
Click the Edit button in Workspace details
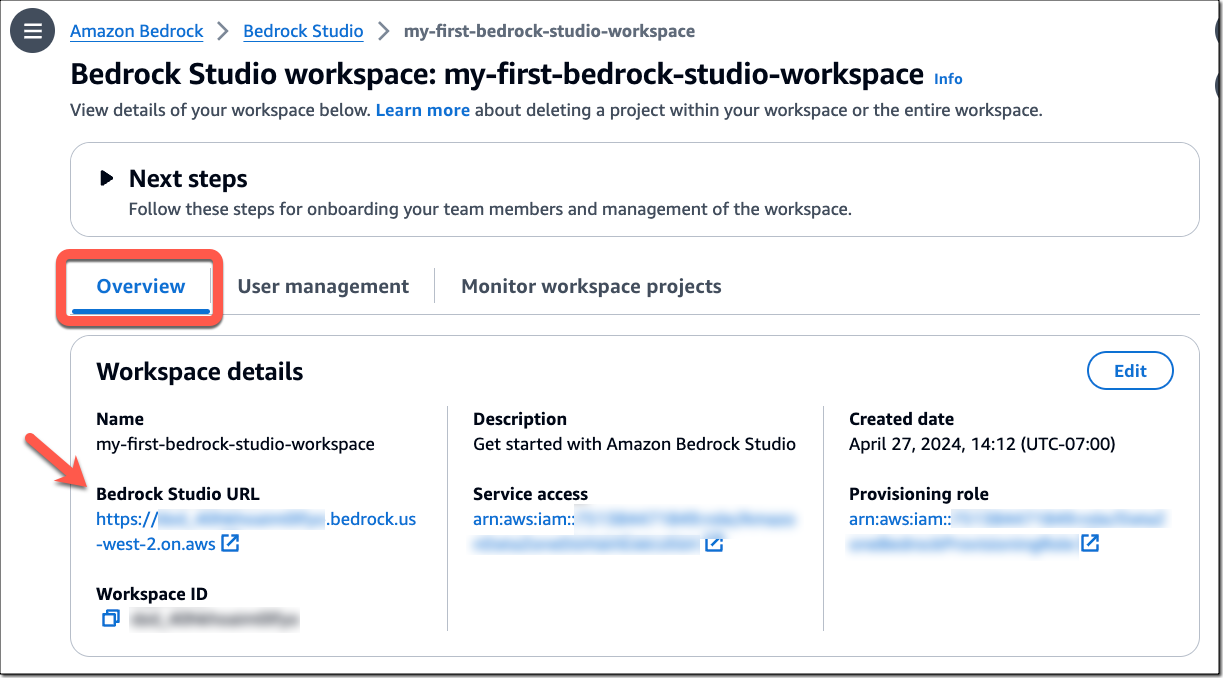coord(1130,370)
